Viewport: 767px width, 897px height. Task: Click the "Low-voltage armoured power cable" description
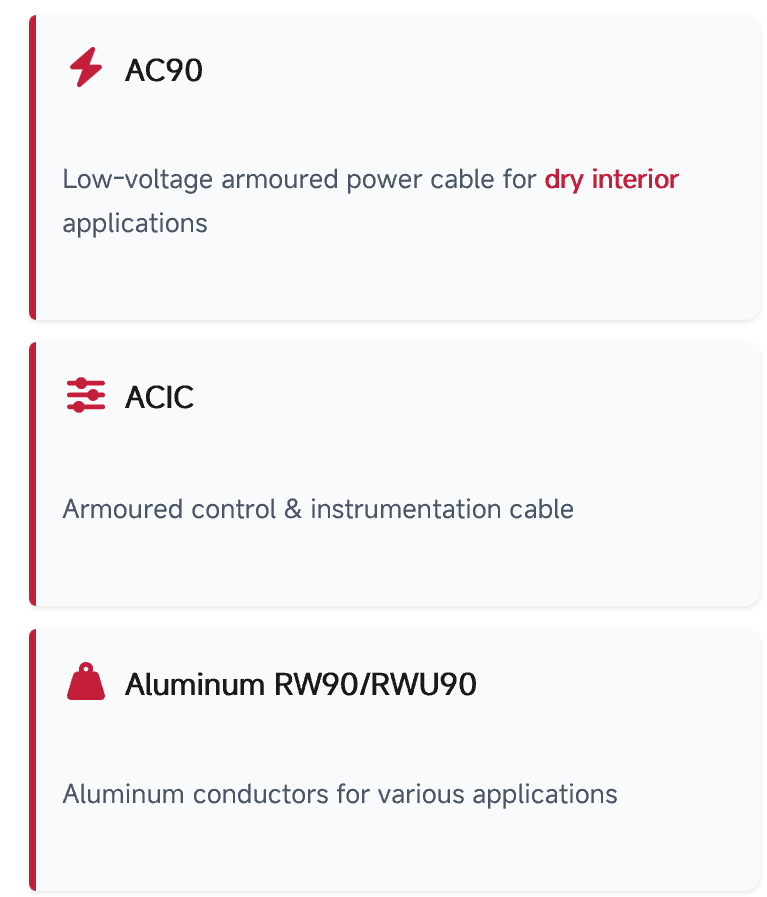[300, 180]
